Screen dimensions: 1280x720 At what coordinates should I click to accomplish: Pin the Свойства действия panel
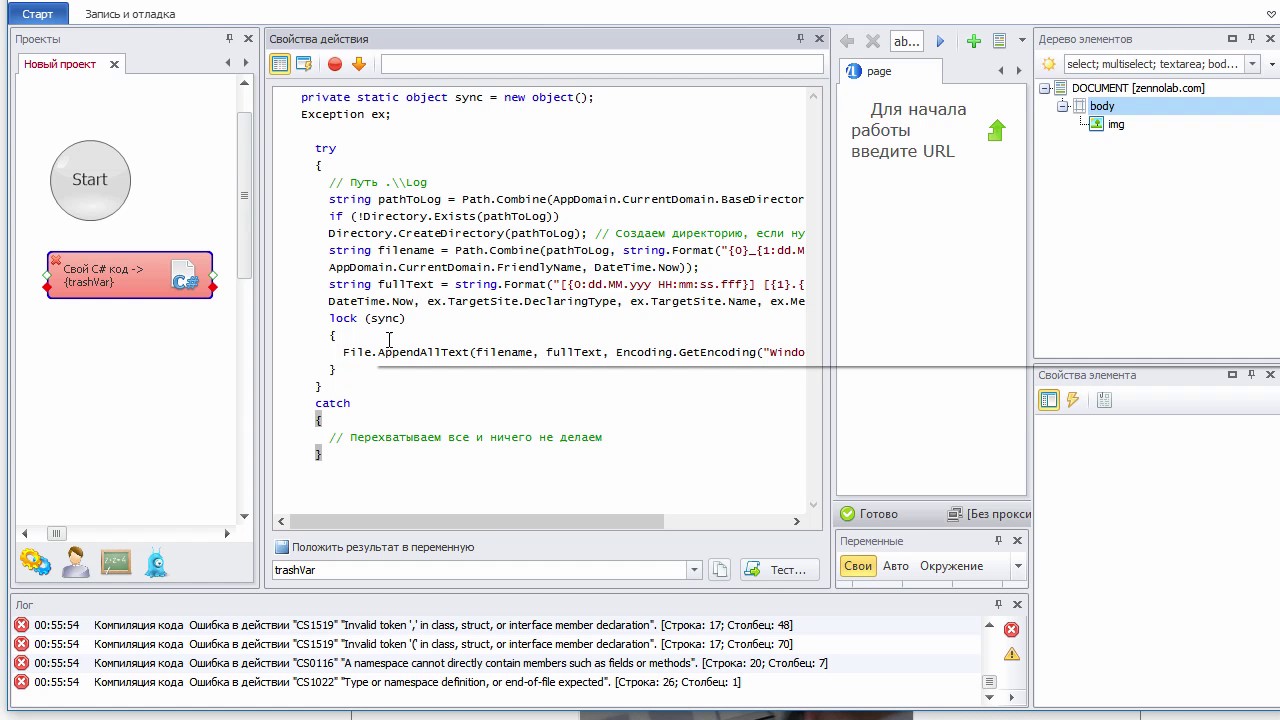pos(800,38)
